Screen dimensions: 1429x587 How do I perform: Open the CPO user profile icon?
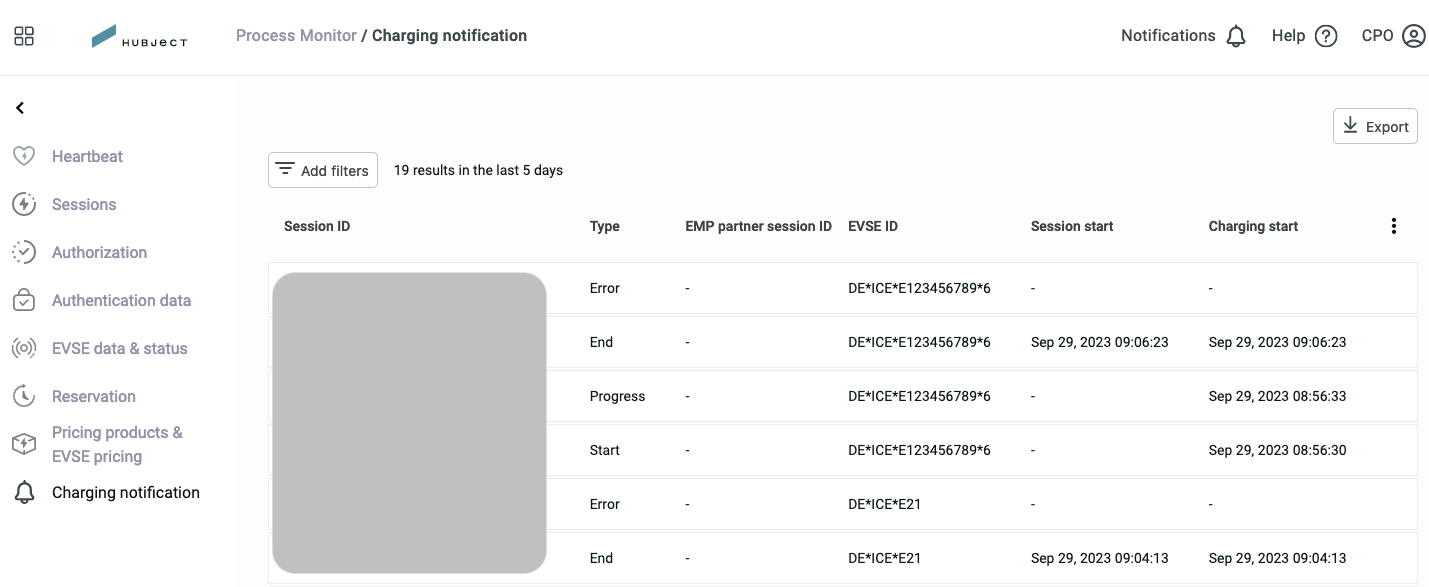pos(1413,37)
